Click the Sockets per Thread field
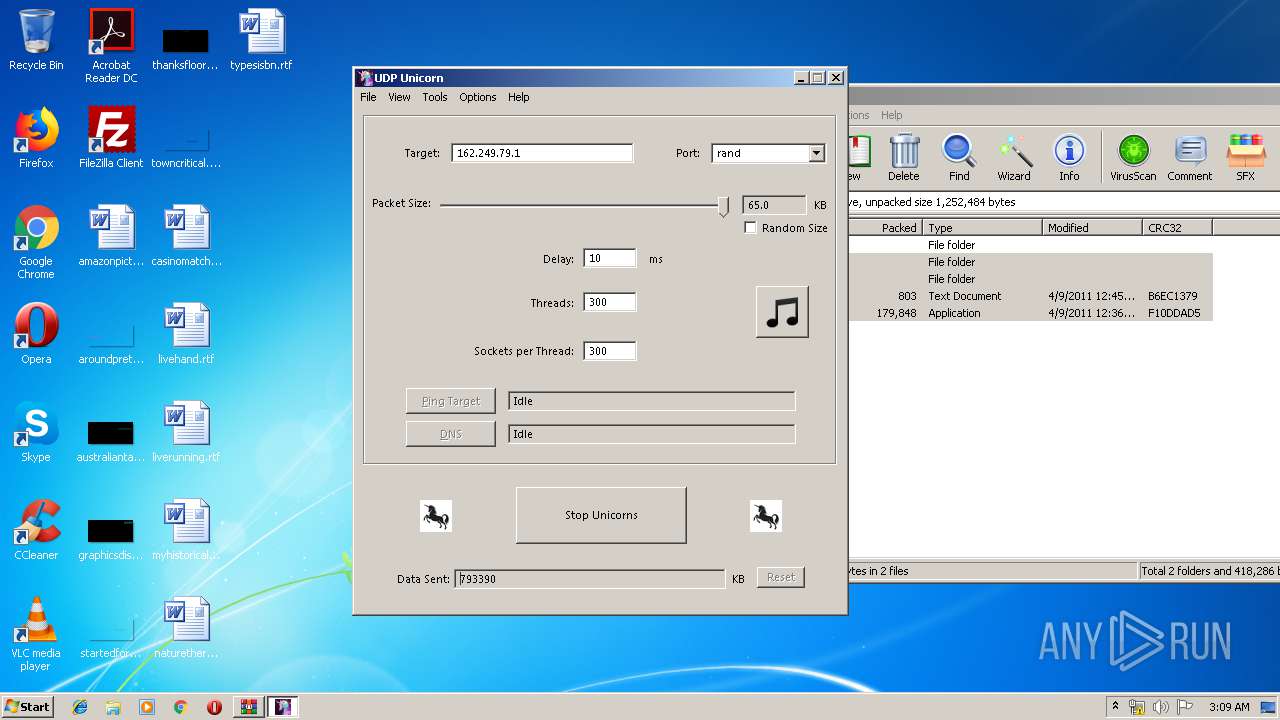The image size is (1280, 720). tap(610, 351)
